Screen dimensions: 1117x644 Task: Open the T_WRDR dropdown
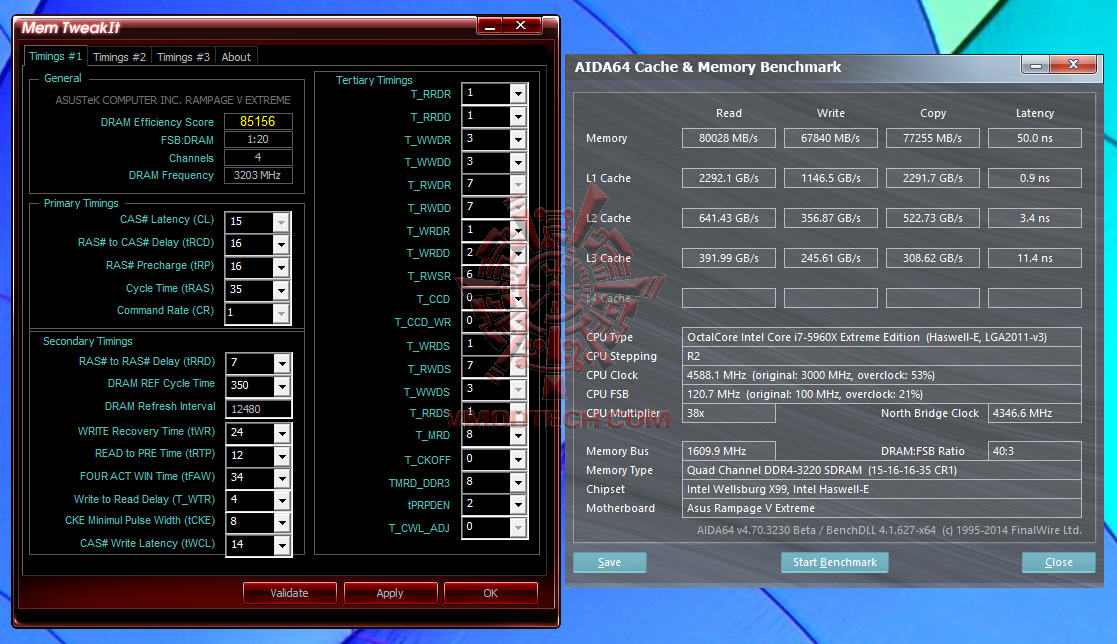(518, 230)
